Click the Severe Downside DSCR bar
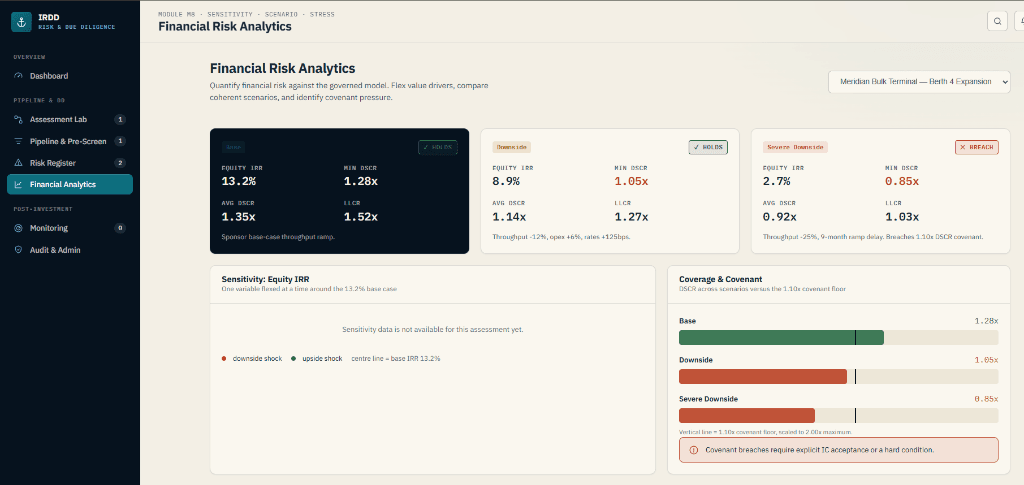The height and width of the screenshot is (485, 1024). (x=747, y=416)
